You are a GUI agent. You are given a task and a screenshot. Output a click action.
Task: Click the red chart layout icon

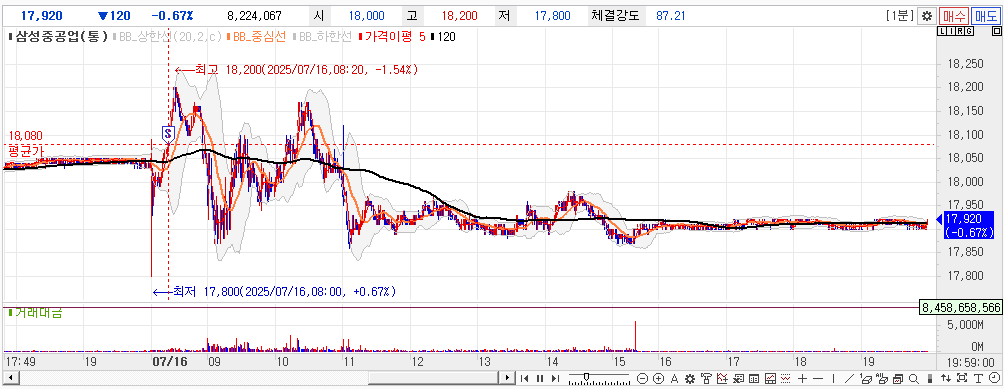tap(770, 378)
